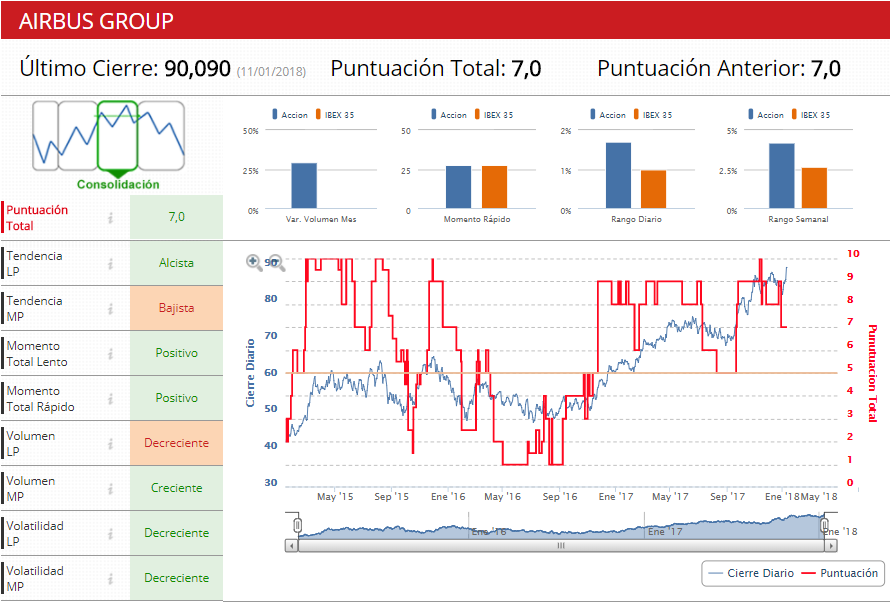The image size is (892, 602).
Task: Open info icon for Momento Total Rápido
Action: tap(111, 398)
